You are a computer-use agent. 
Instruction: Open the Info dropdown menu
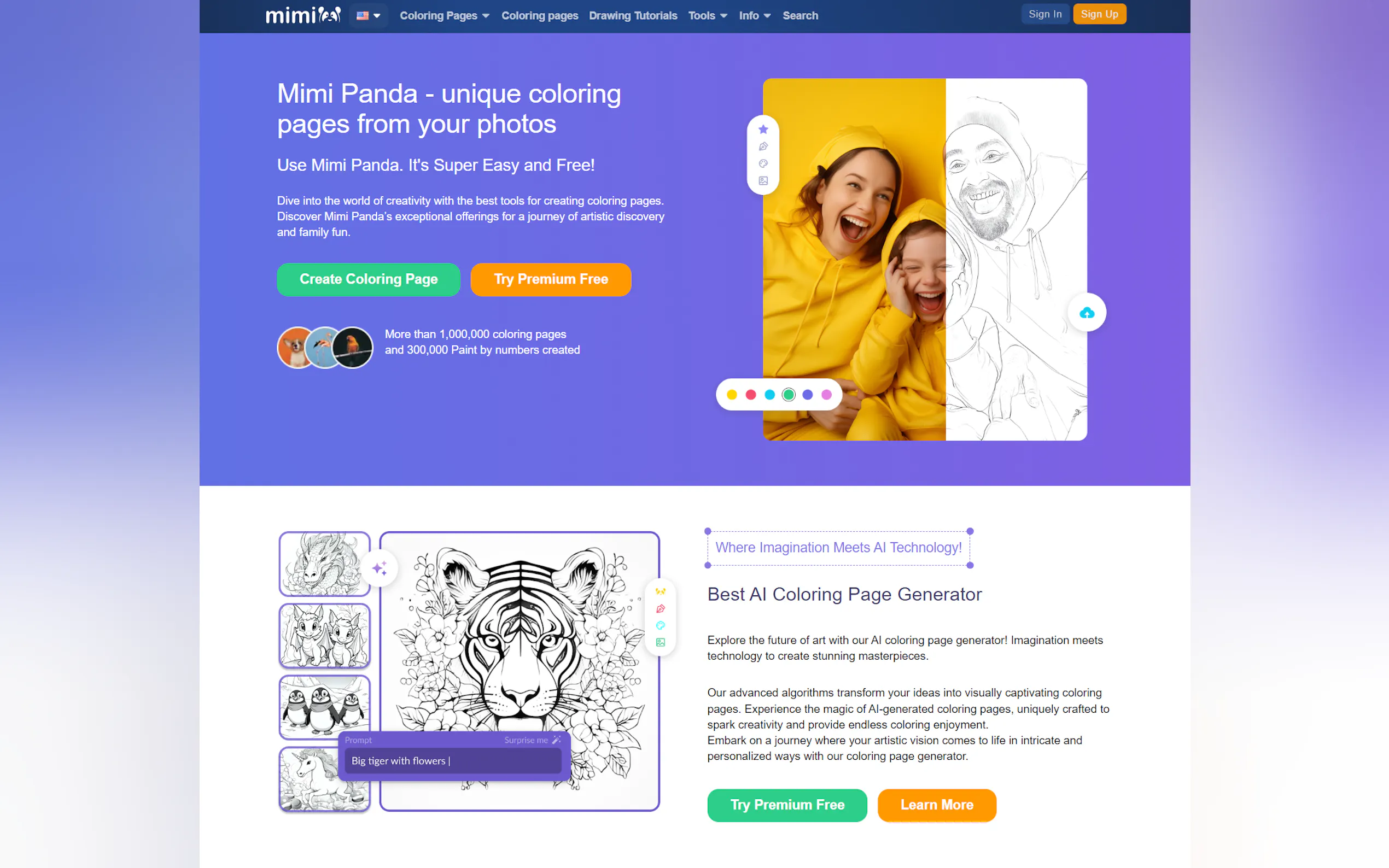pyautogui.click(x=755, y=15)
